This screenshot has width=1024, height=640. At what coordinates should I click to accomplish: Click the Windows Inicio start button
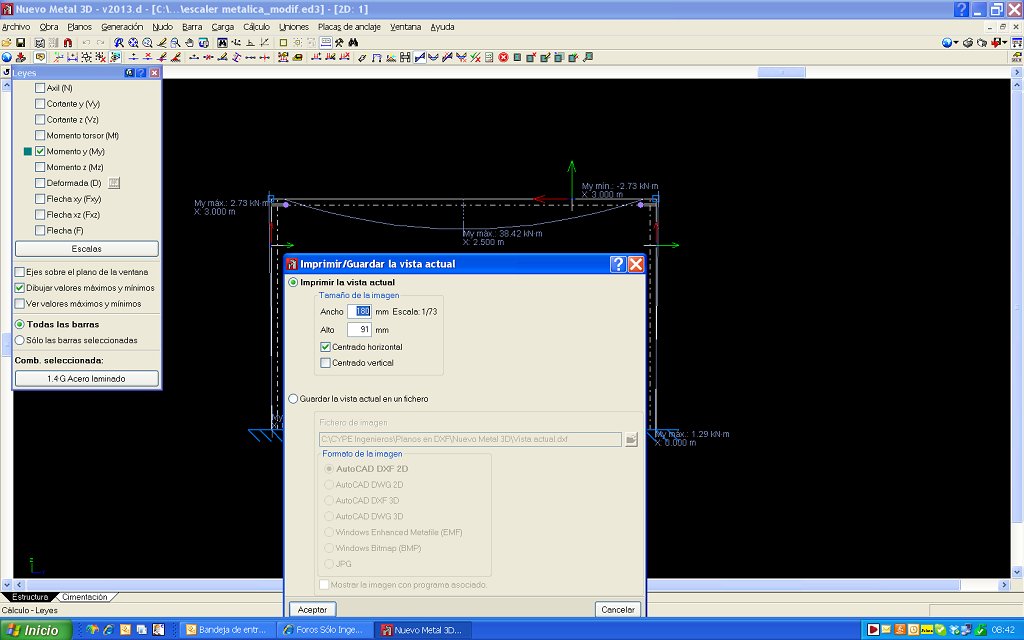(35, 630)
